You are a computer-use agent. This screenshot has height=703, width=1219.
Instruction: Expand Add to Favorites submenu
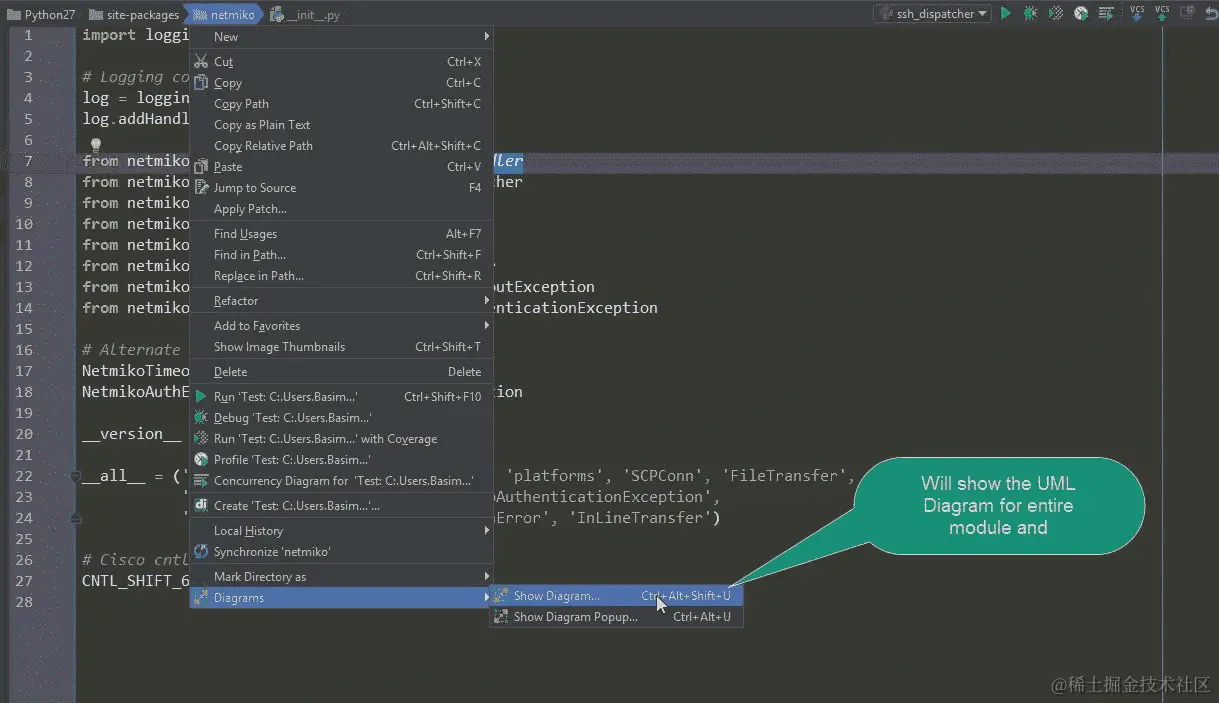(x=342, y=326)
